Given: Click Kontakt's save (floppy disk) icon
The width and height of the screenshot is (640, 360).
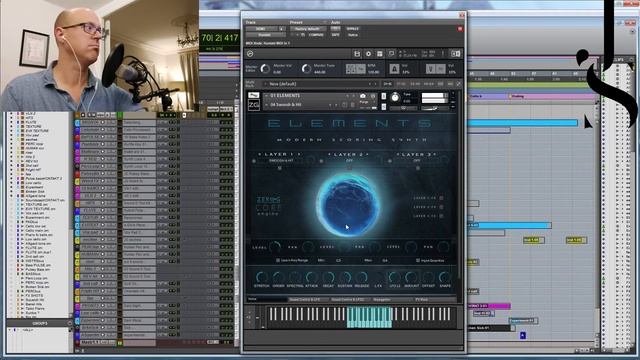Looking at the screenshot, I should [357, 54].
